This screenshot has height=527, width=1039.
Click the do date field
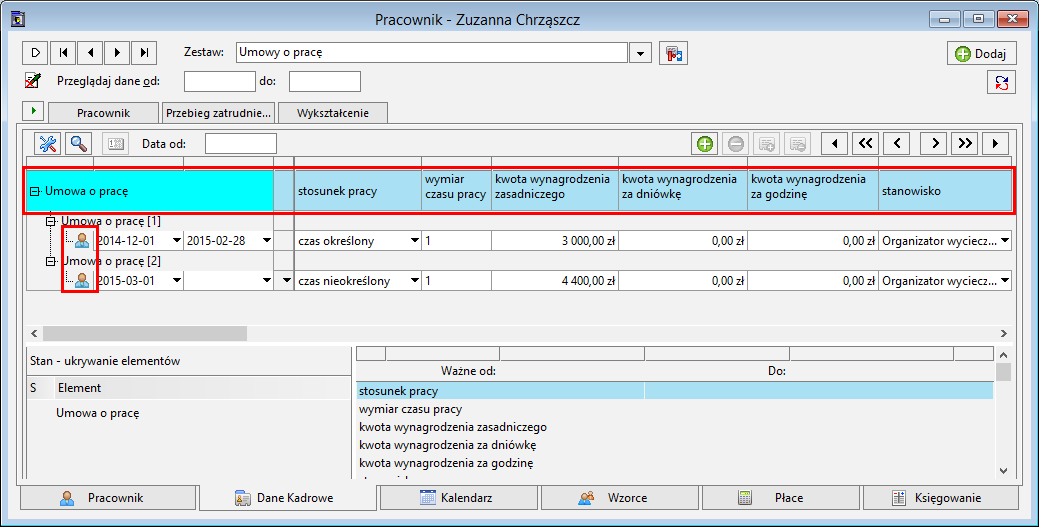325,82
